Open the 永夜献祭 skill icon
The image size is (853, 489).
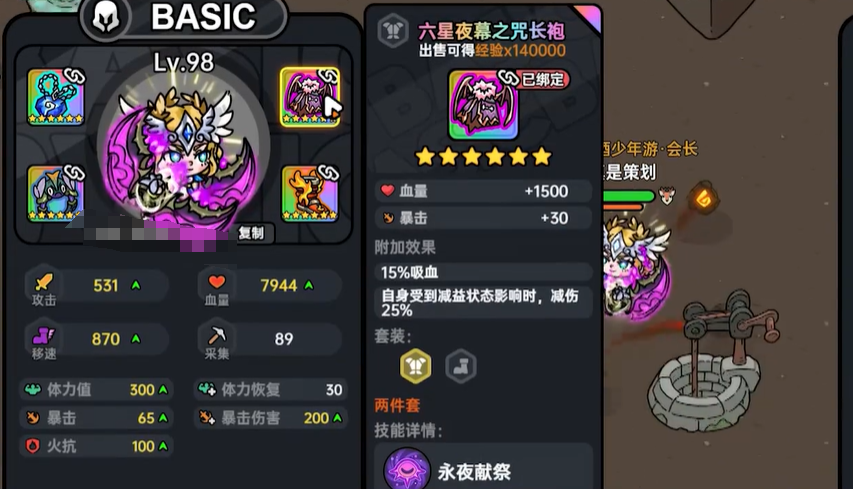pyautogui.click(x=407, y=470)
